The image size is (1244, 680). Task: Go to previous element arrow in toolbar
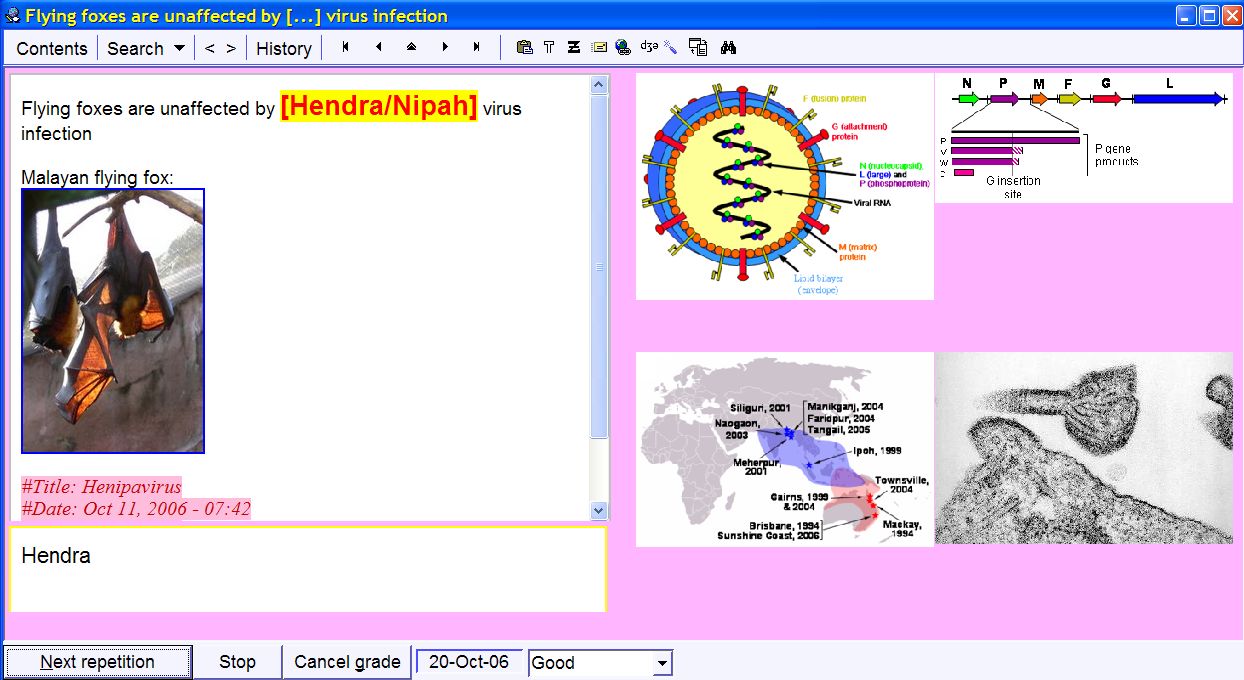[x=378, y=47]
